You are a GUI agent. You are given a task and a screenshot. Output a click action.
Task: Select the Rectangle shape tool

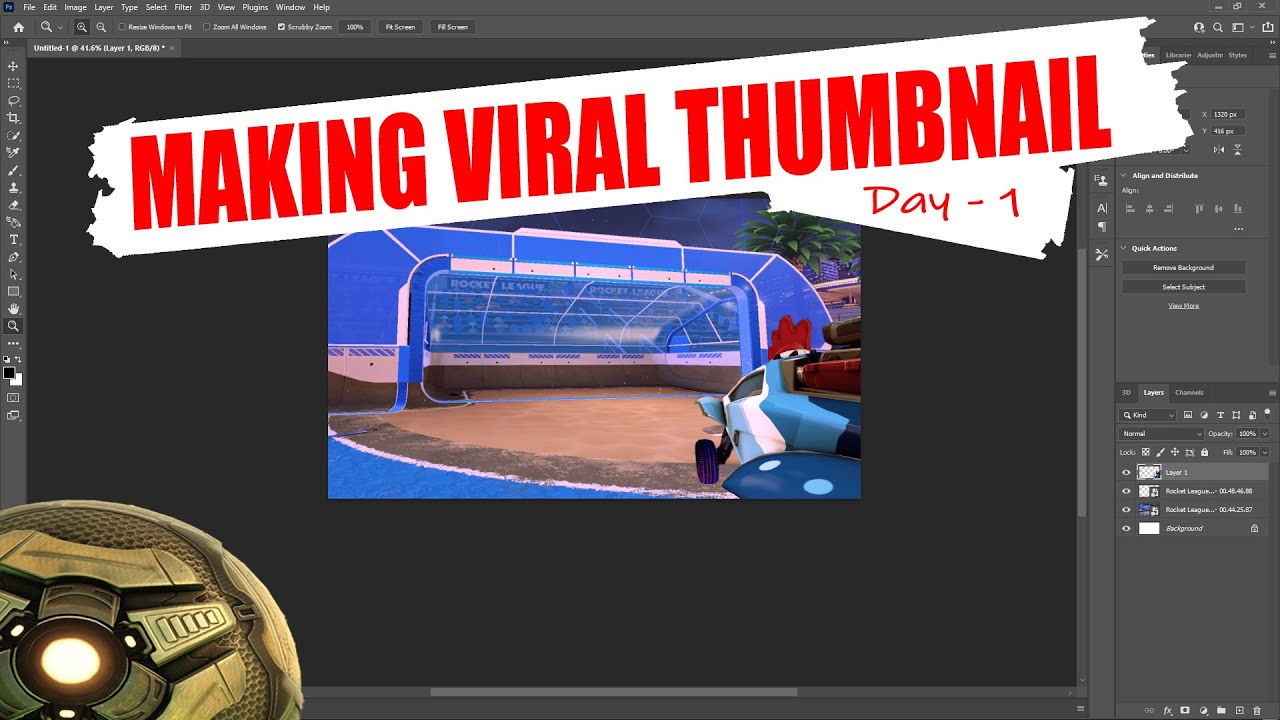click(x=13, y=292)
